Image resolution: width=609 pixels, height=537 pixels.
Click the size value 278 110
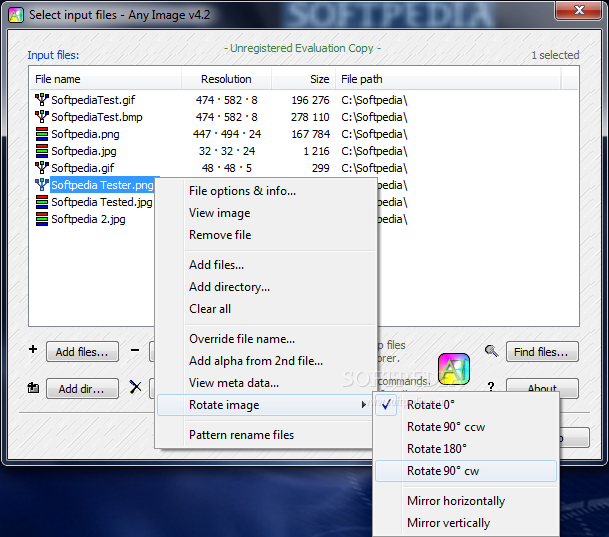[310, 117]
